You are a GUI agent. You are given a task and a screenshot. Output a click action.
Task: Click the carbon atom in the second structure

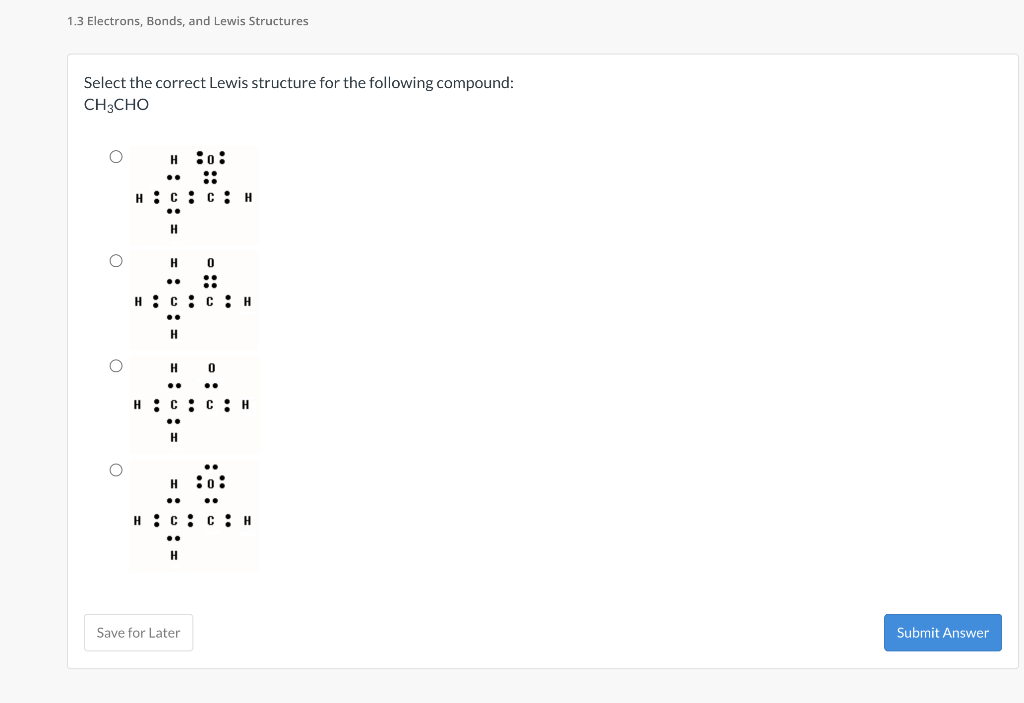(174, 300)
